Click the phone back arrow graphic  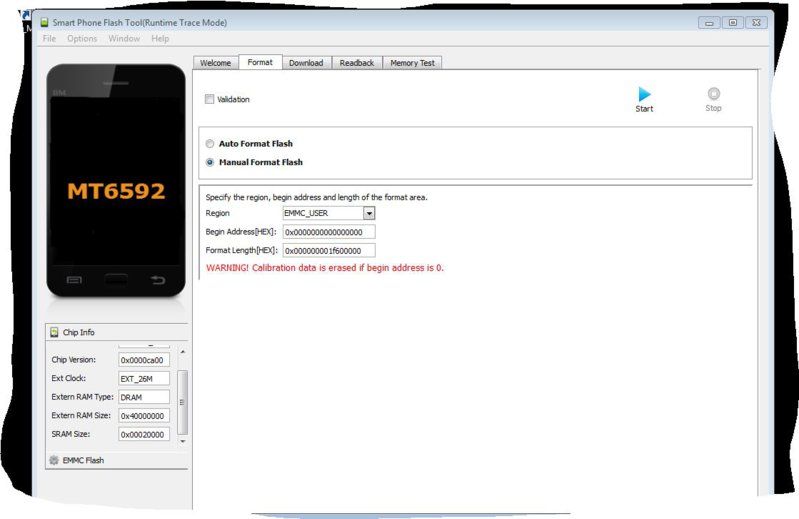[158, 280]
